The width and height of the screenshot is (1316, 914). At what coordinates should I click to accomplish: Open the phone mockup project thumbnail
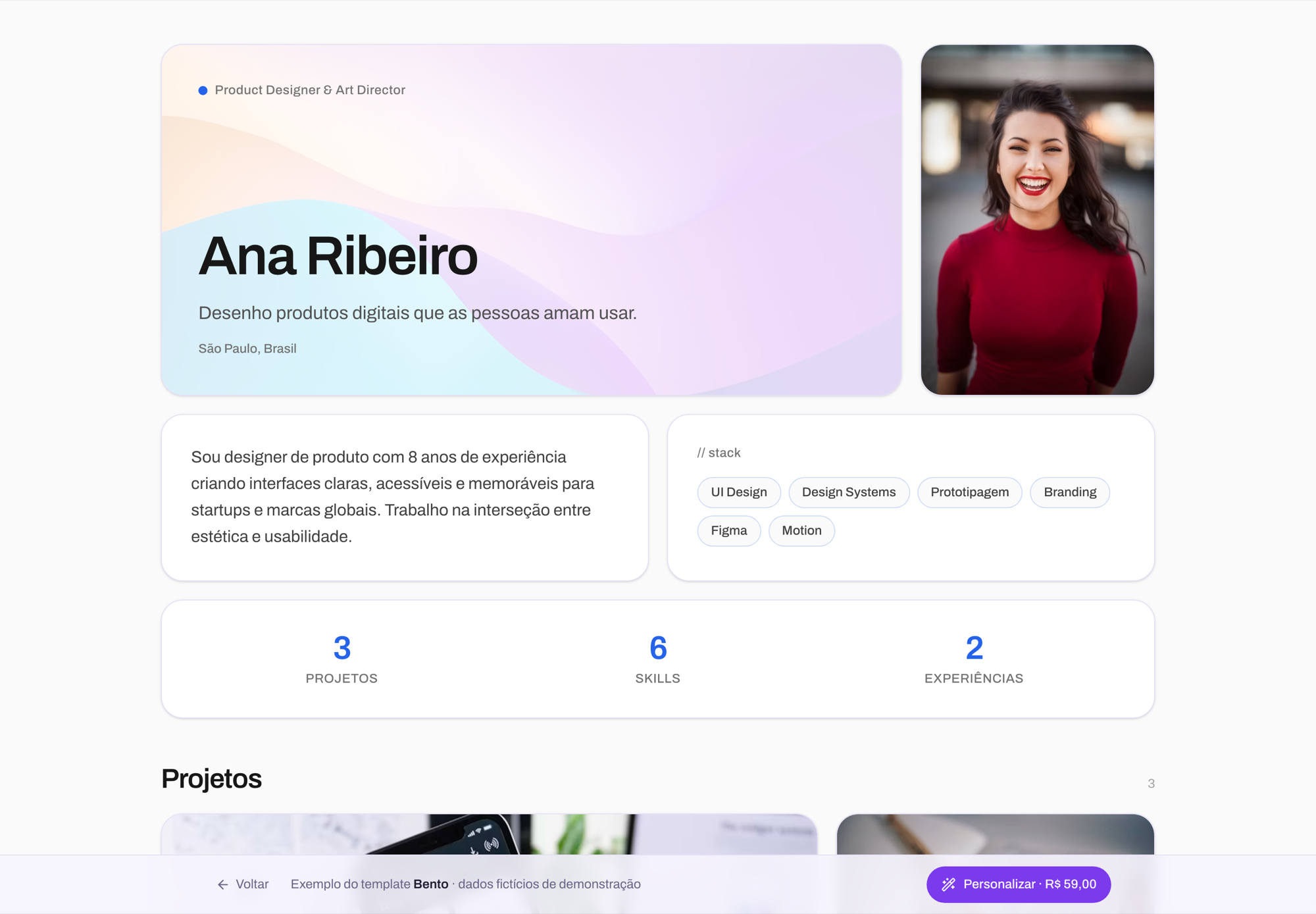(489, 834)
